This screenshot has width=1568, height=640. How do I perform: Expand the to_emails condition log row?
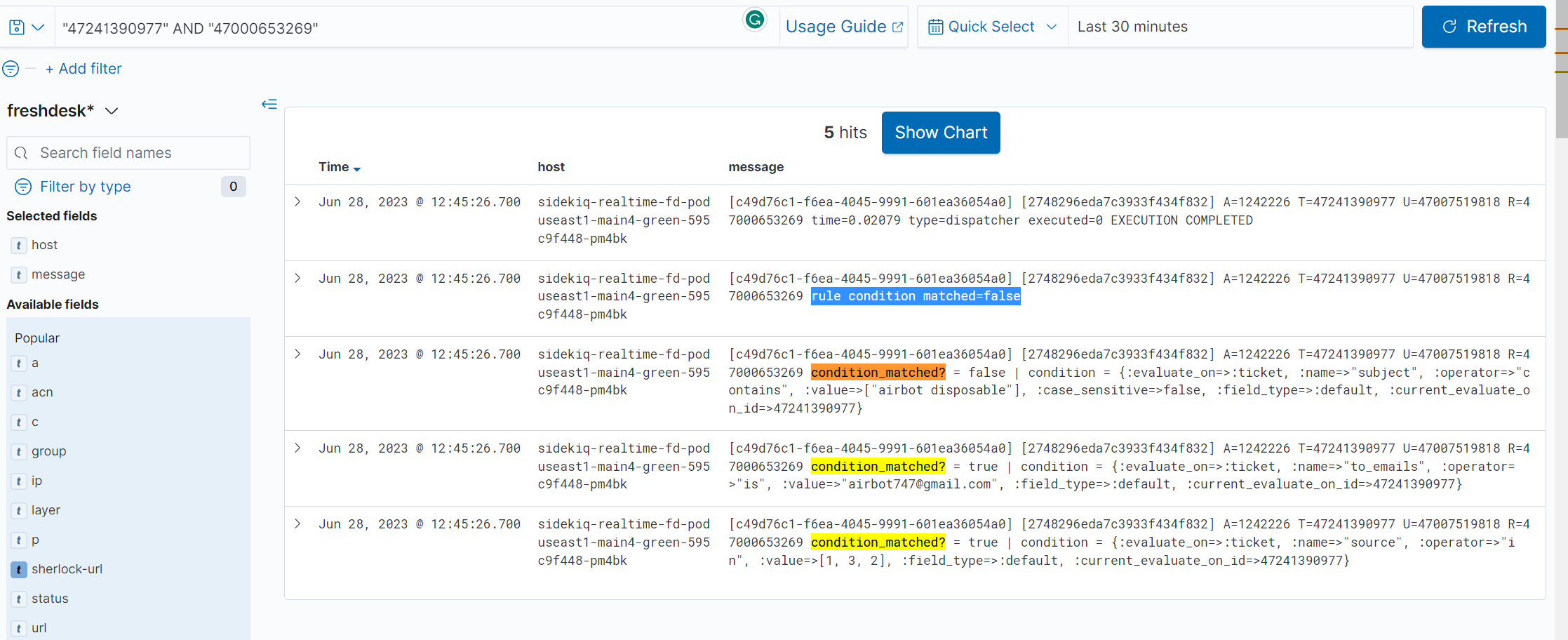point(297,448)
